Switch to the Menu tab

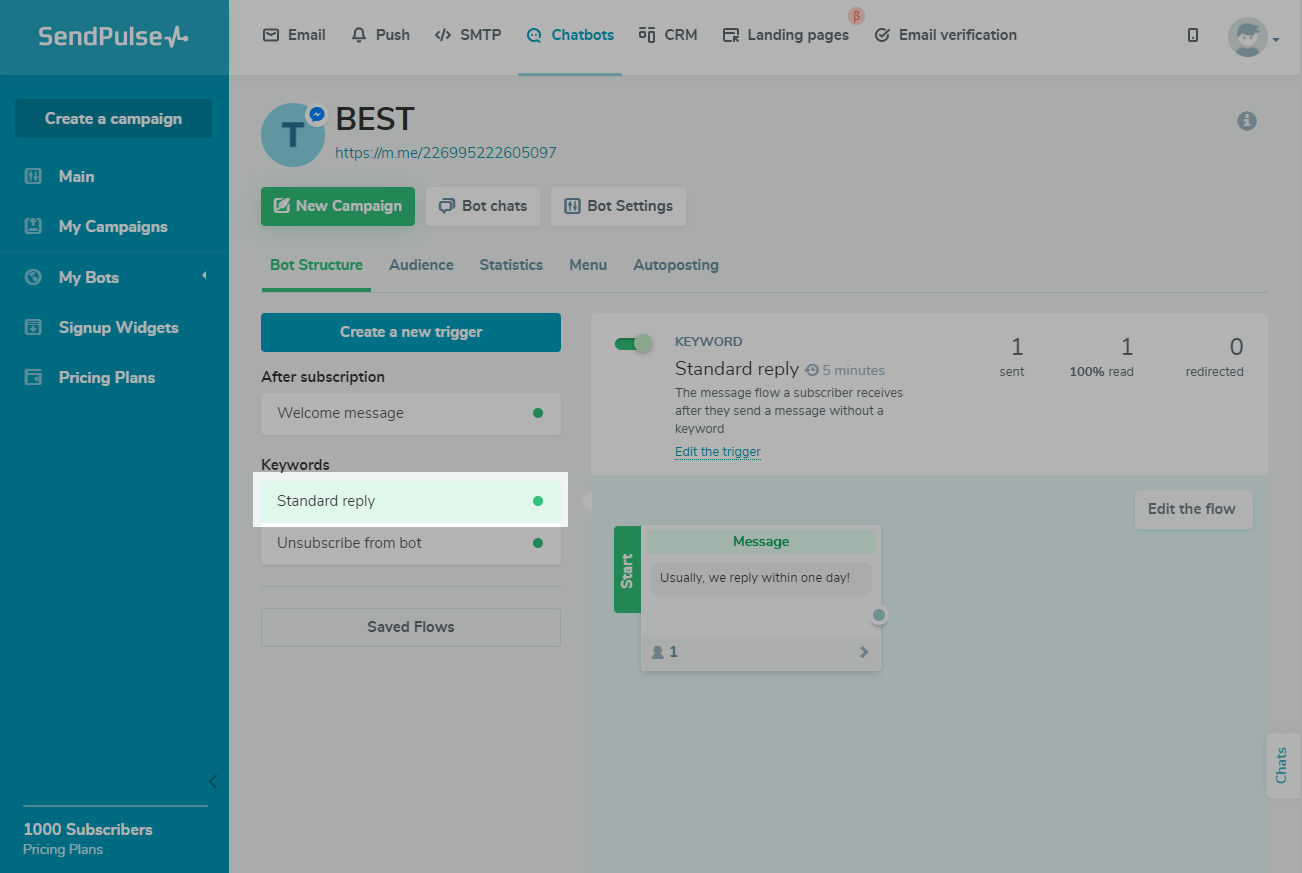click(x=588, y=265)
